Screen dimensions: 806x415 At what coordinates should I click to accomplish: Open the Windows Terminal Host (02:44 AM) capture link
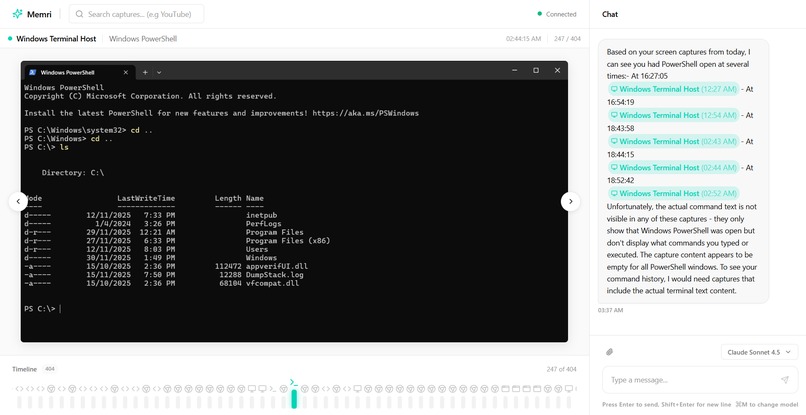673,168
